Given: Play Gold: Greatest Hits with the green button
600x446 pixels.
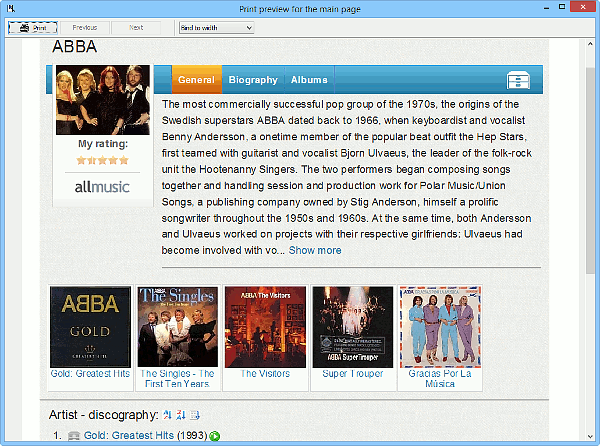Looking at the screenshot, I should coord(215,436).
